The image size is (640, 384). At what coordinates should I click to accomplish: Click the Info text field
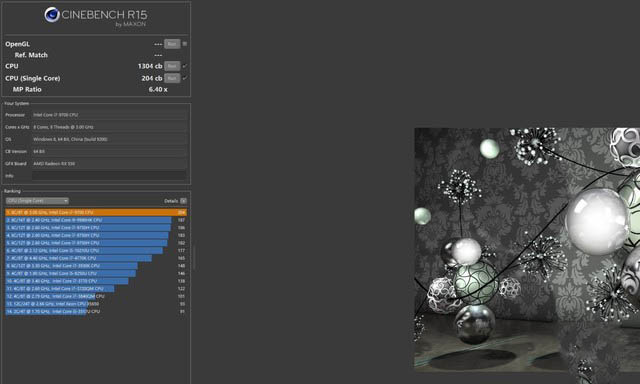click(109, 176)
